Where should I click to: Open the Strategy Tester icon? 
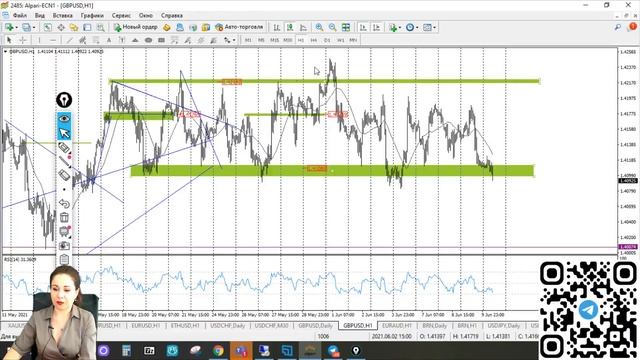click(x=100, y=27)
